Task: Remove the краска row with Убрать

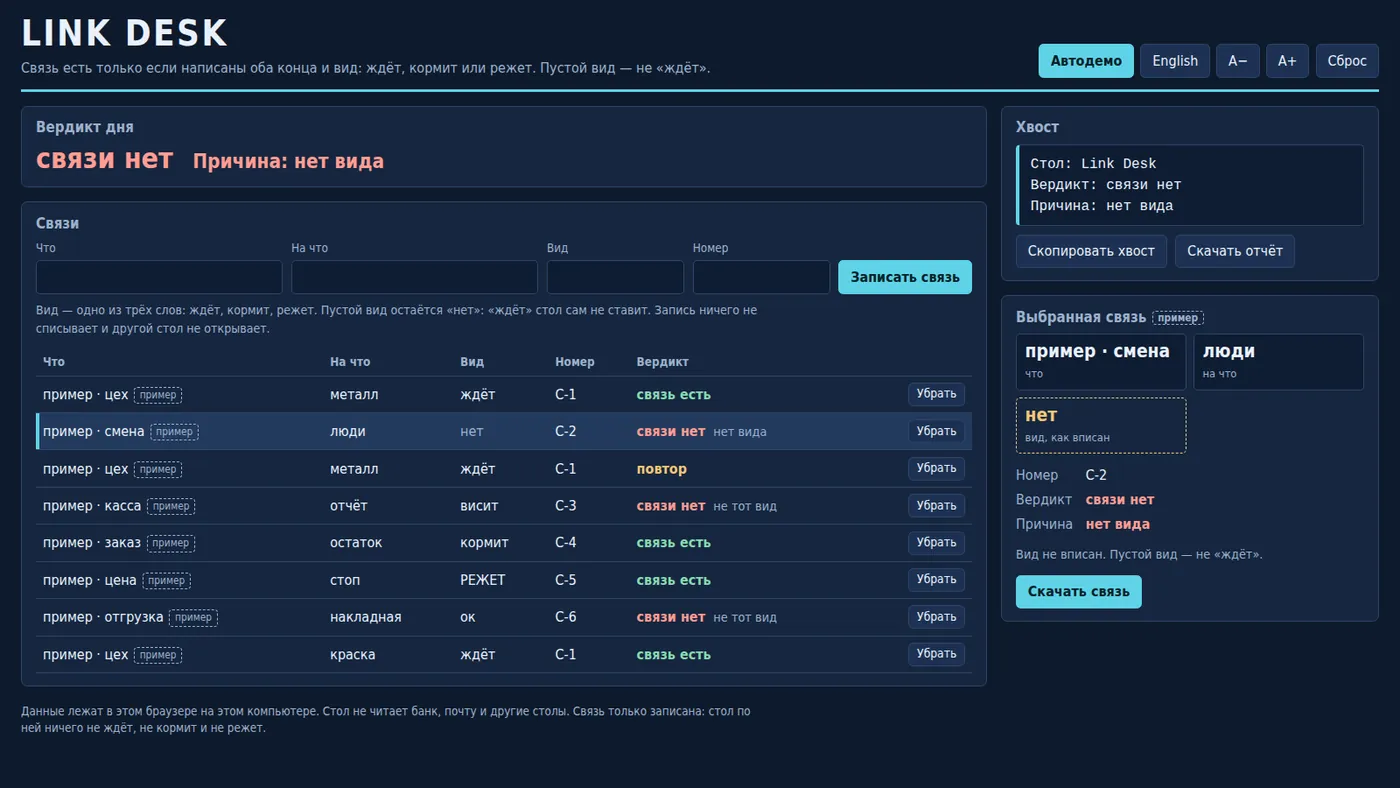Action: (x=937, y=653)
